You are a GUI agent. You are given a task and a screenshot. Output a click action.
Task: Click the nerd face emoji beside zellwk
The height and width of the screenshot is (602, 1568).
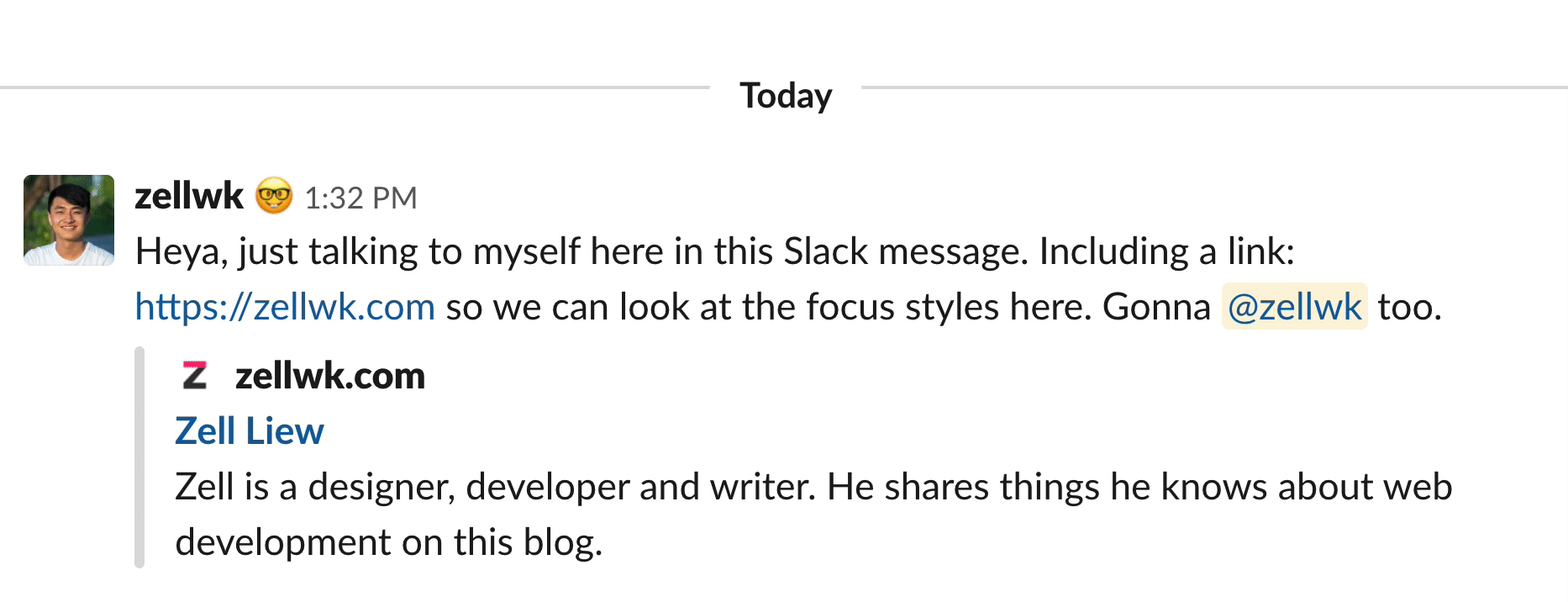click(274, 195)
